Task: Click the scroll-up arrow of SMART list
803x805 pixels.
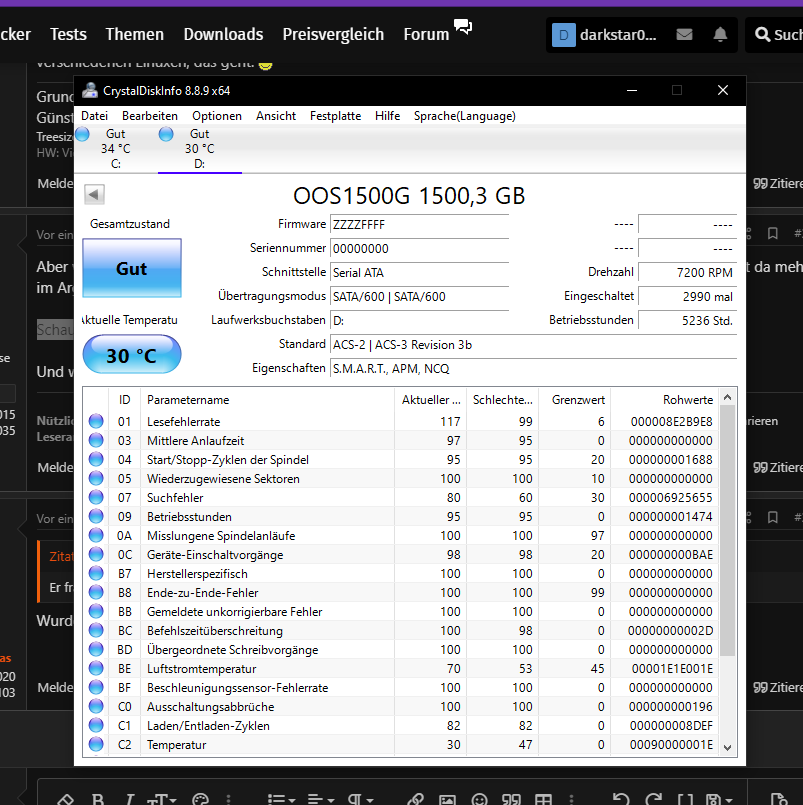Action: [727, 397]
